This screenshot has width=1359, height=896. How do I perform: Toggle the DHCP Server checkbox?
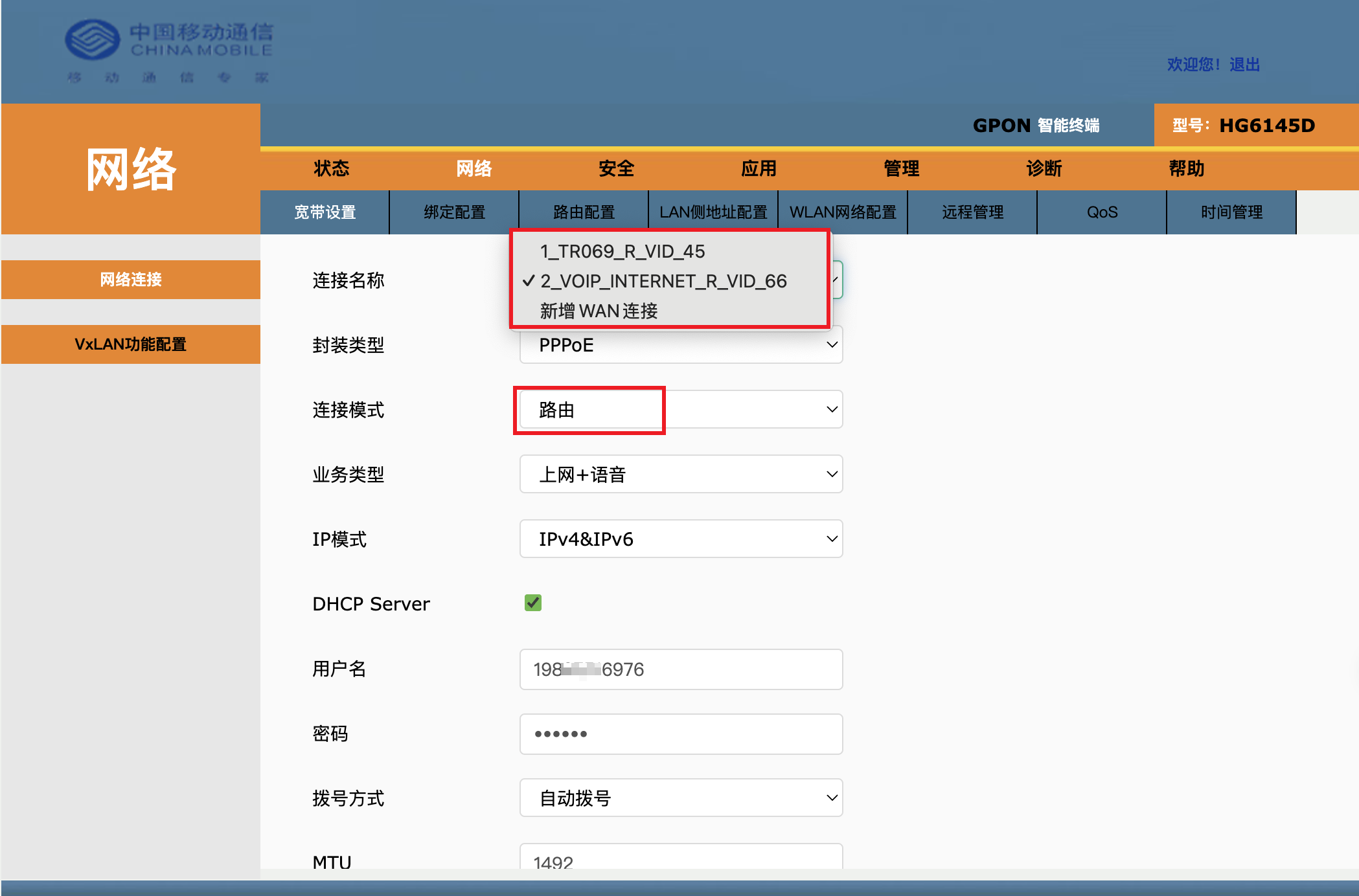click(x=532, y=603)
